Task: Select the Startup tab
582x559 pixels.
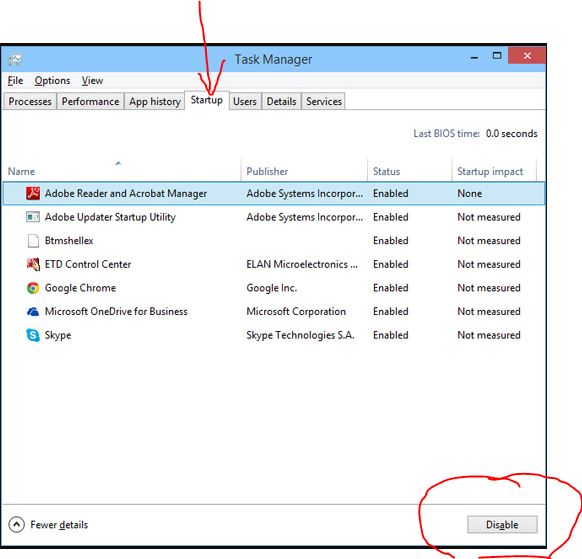Action: pos(206,100)
